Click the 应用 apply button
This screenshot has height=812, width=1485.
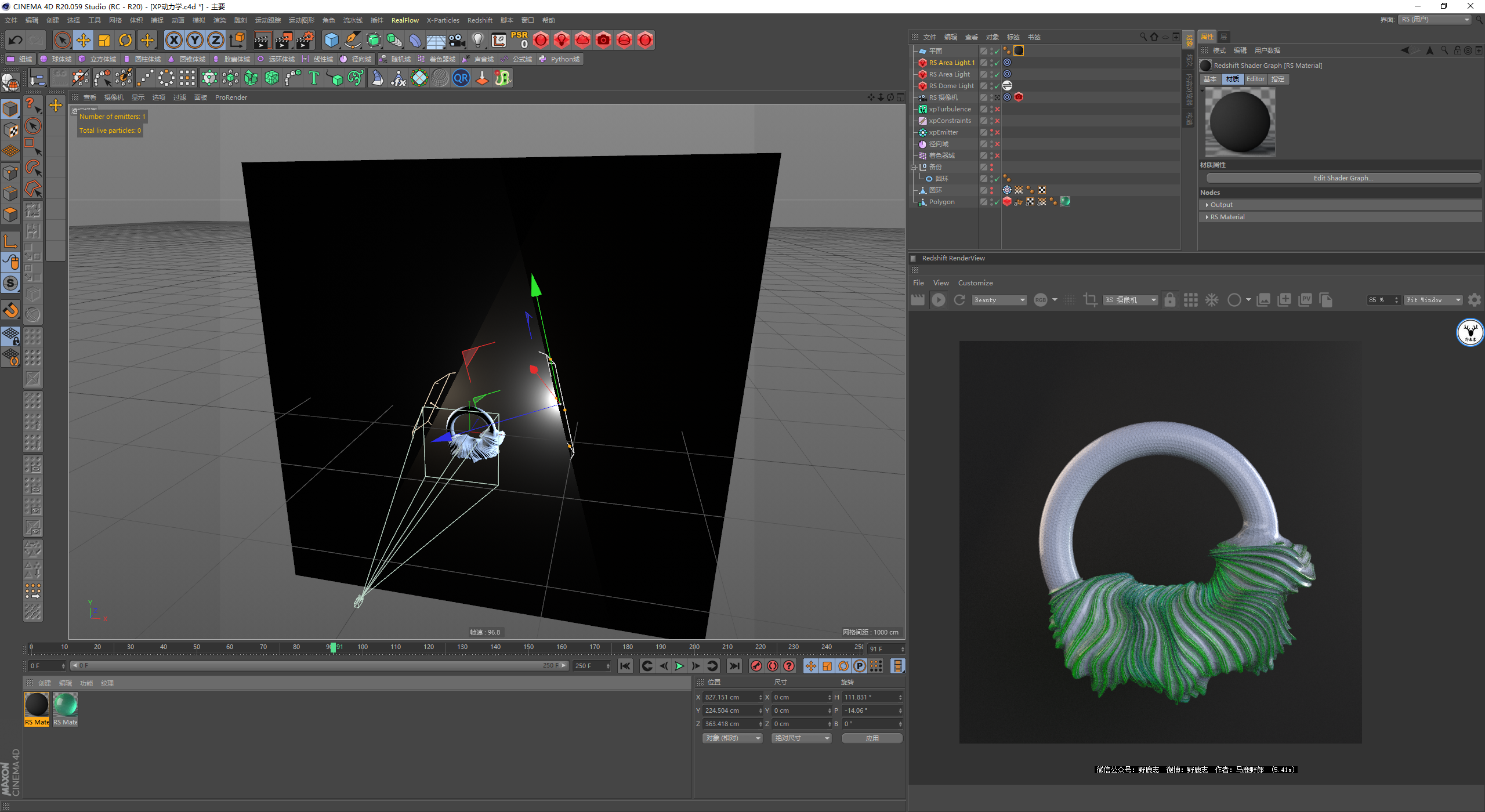[871, 738]
